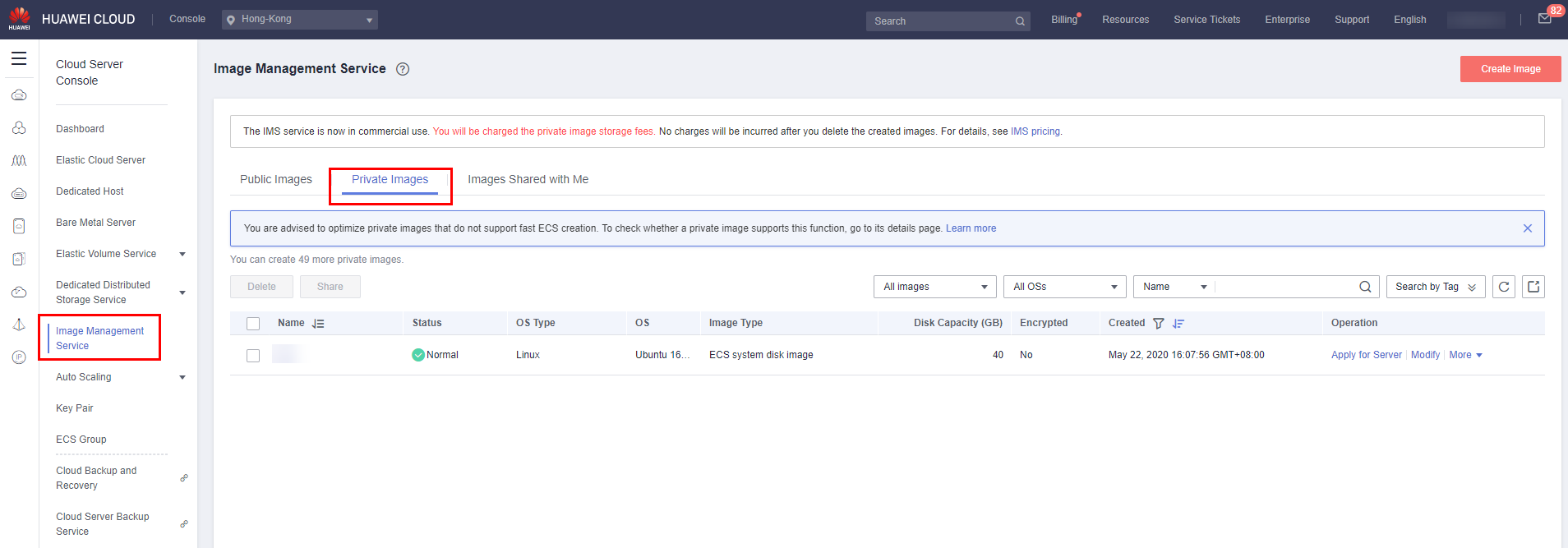The image size is (1568, 548).
Task: Open the Learn more link
Action: (971, 228)
